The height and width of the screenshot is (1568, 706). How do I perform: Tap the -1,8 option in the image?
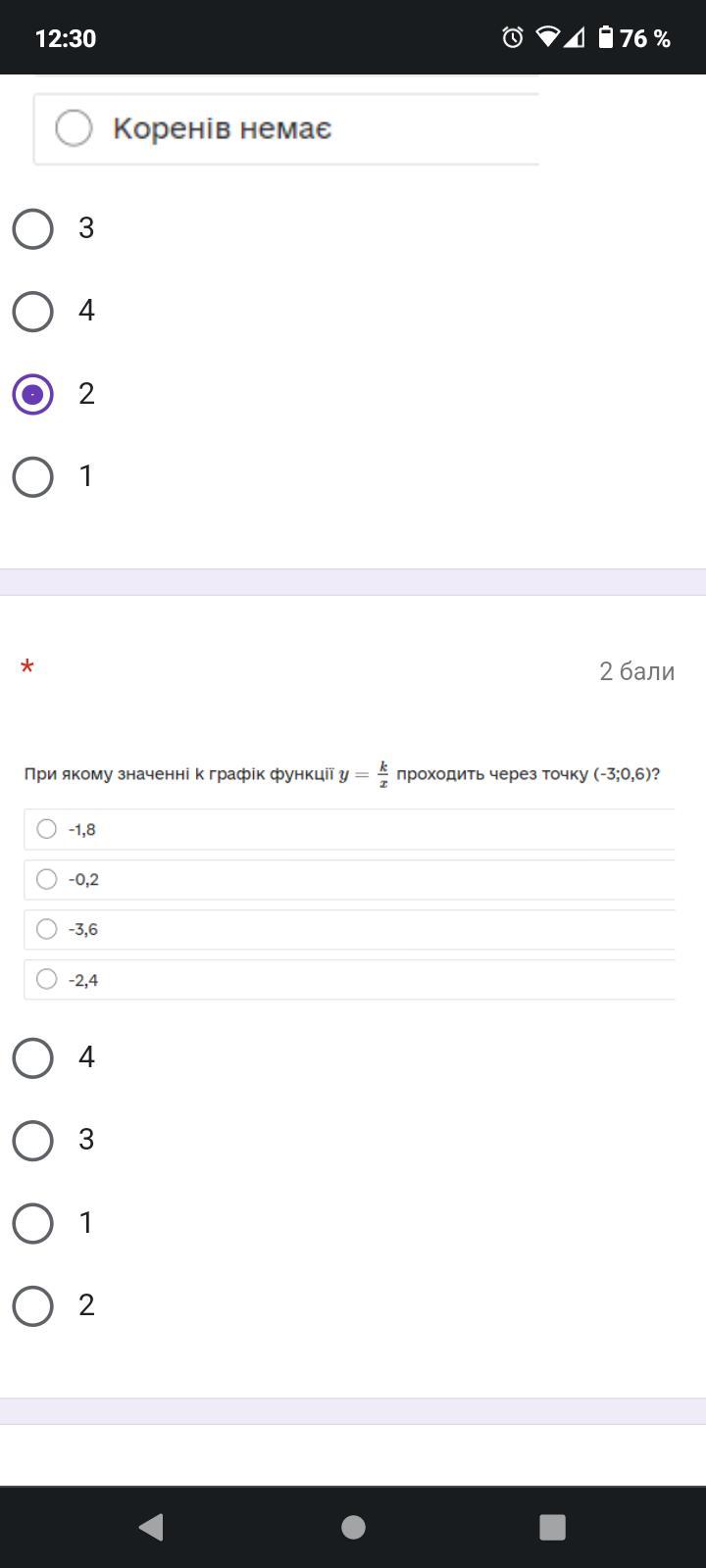pos(349,829)
